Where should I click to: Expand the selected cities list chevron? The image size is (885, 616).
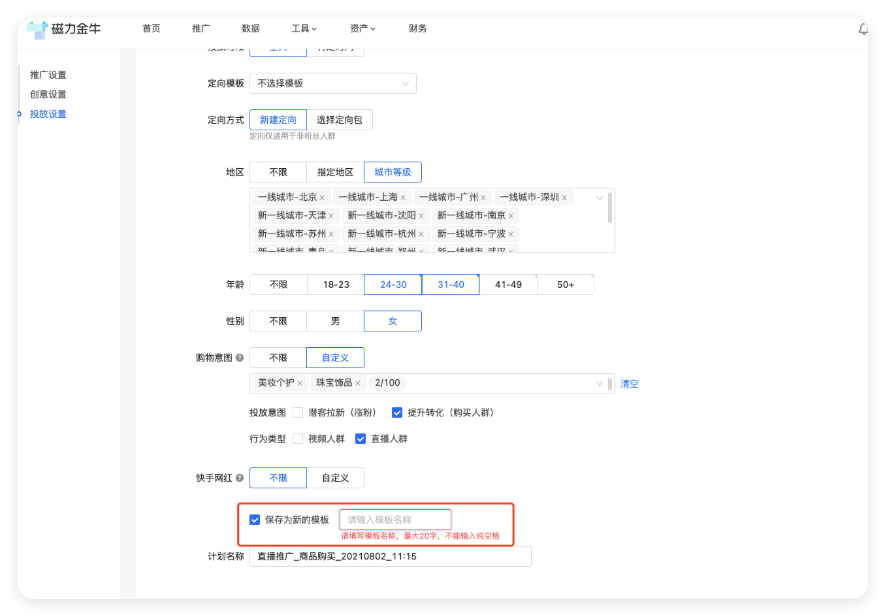[x=600, y=197]
